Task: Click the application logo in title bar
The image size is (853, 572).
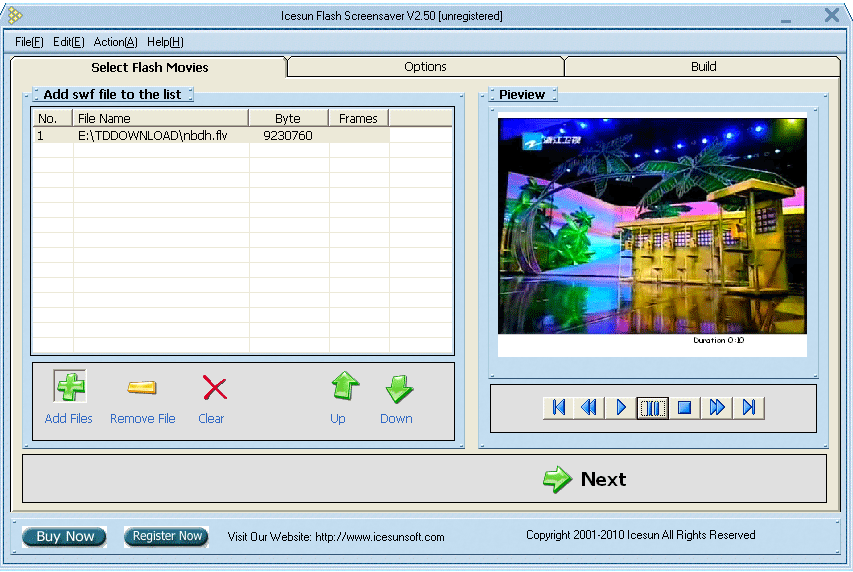Action: click(15, 15)
